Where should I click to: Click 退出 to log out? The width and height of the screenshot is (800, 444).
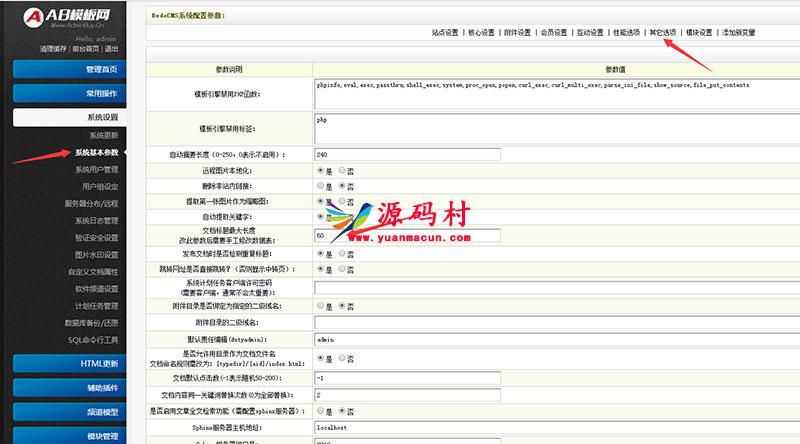(111, 49)
